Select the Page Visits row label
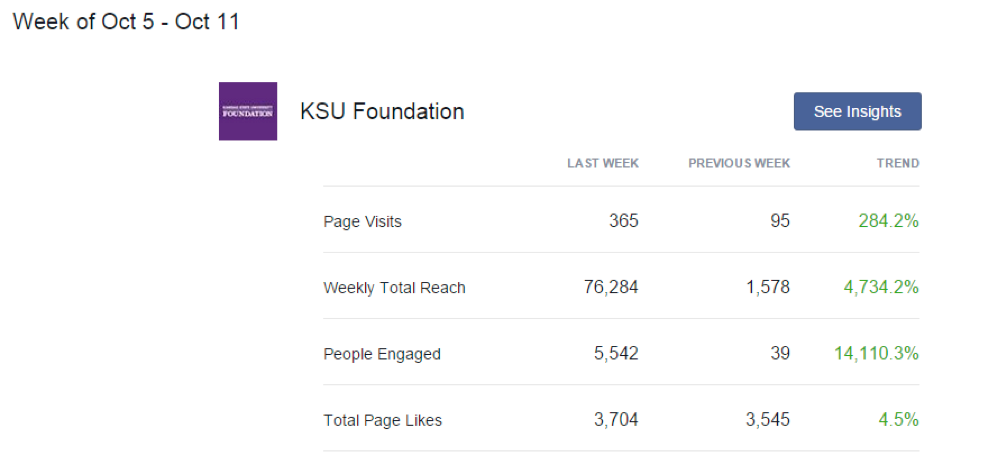1008x474 pixels. (363, 222)
